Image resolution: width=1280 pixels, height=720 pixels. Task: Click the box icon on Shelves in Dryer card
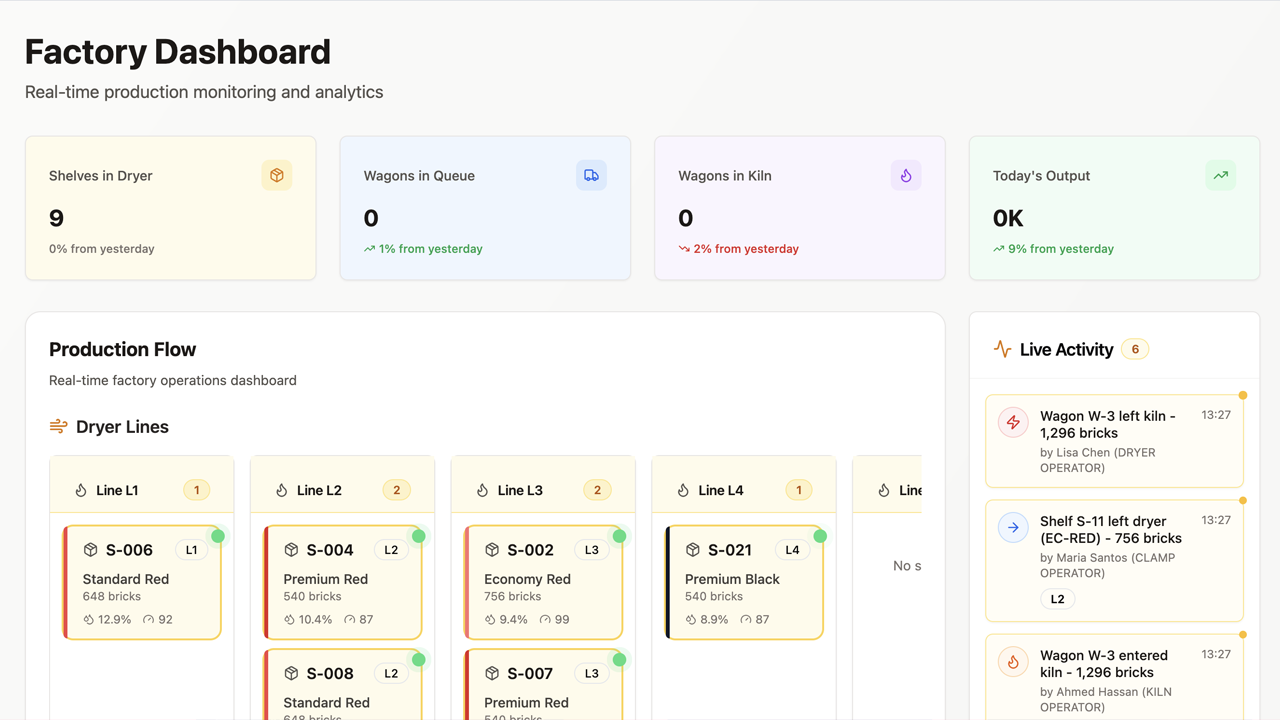point(277,175)
